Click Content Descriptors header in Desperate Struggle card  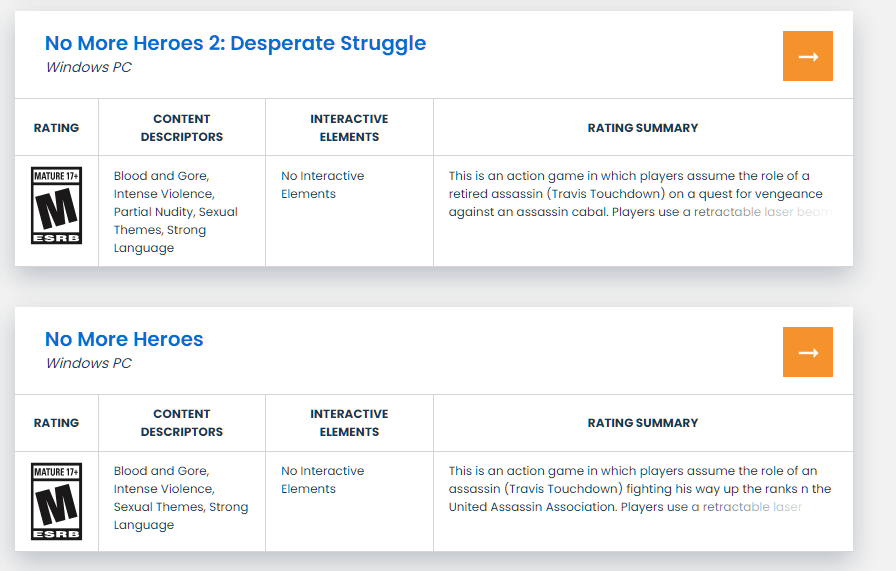pyautogui.click(x=182, y=128)
